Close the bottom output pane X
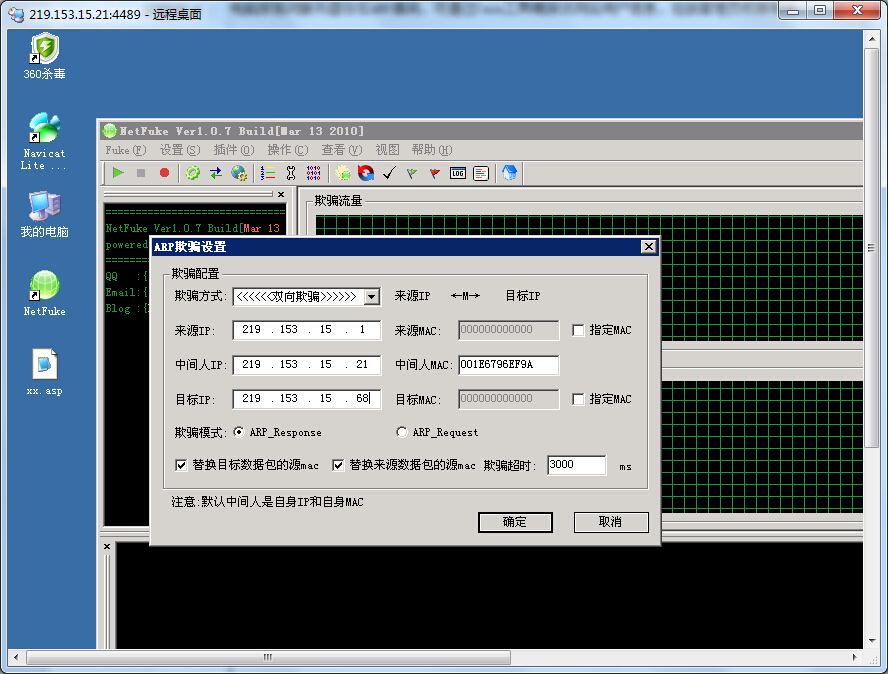Image resolution: width=888 pixels, height=674 pixels. [107, 547]
